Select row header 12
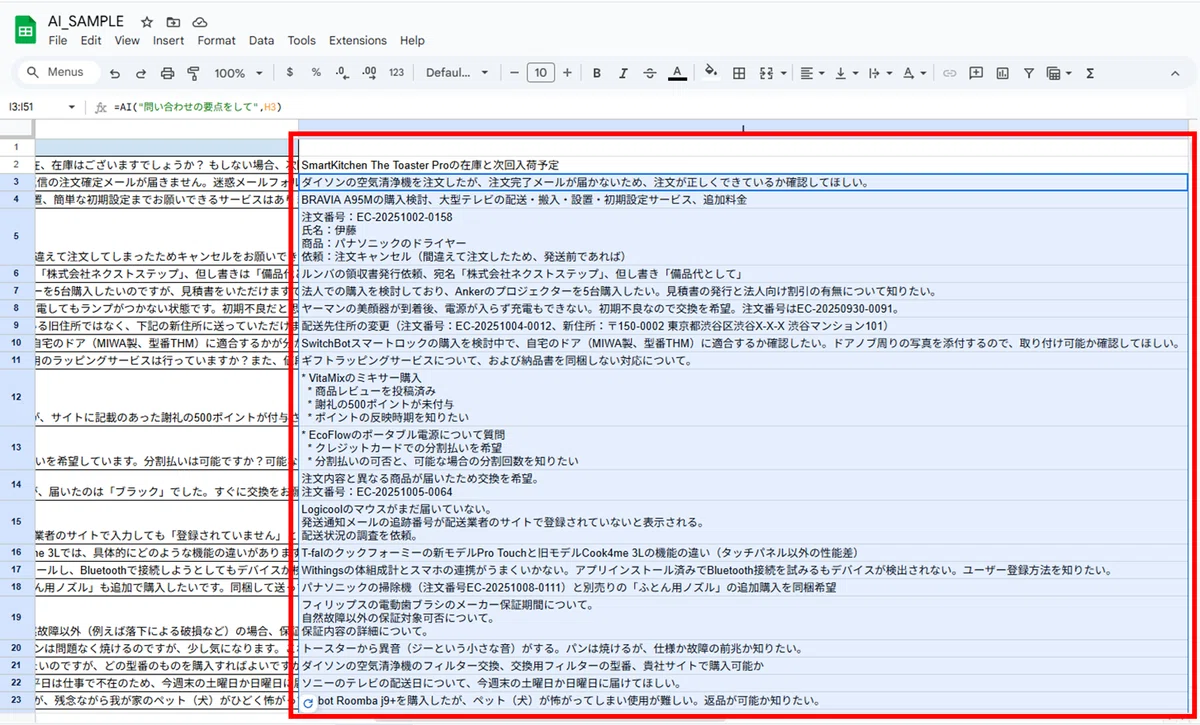This screenshot has height=725, width=1200. point(16,397)
